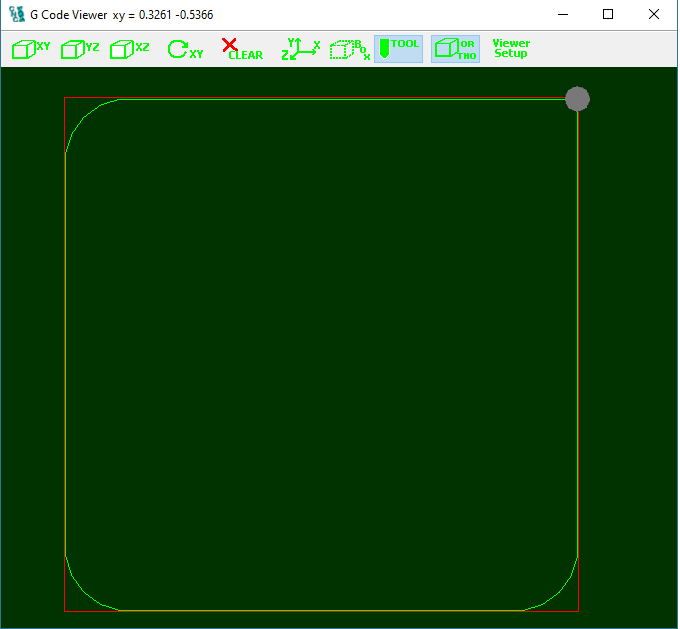
Task: Minimize the G Code Viewer window
Action: [562, 15]
